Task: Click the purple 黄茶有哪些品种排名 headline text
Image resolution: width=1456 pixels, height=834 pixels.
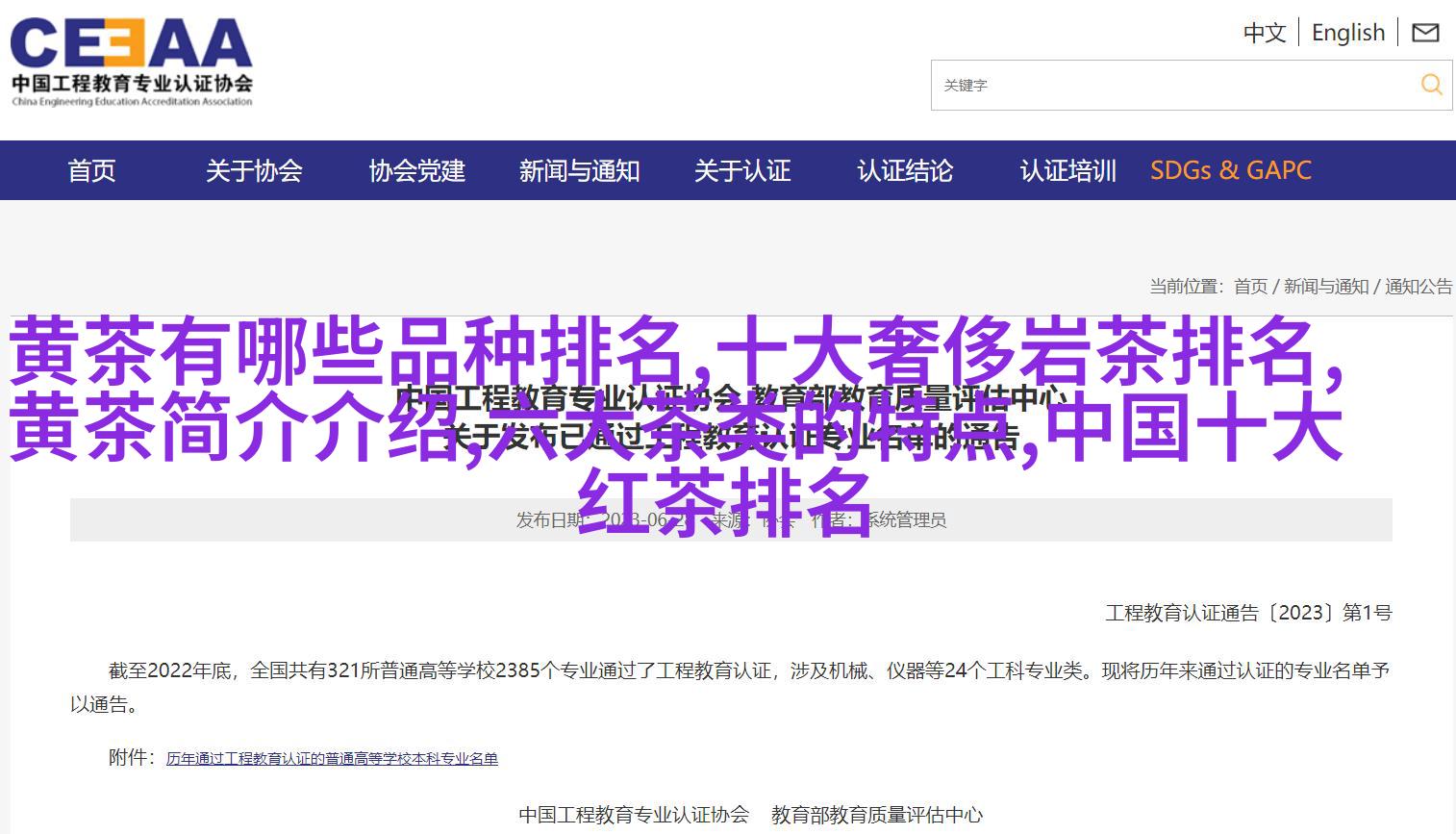Action: point(346,352)
